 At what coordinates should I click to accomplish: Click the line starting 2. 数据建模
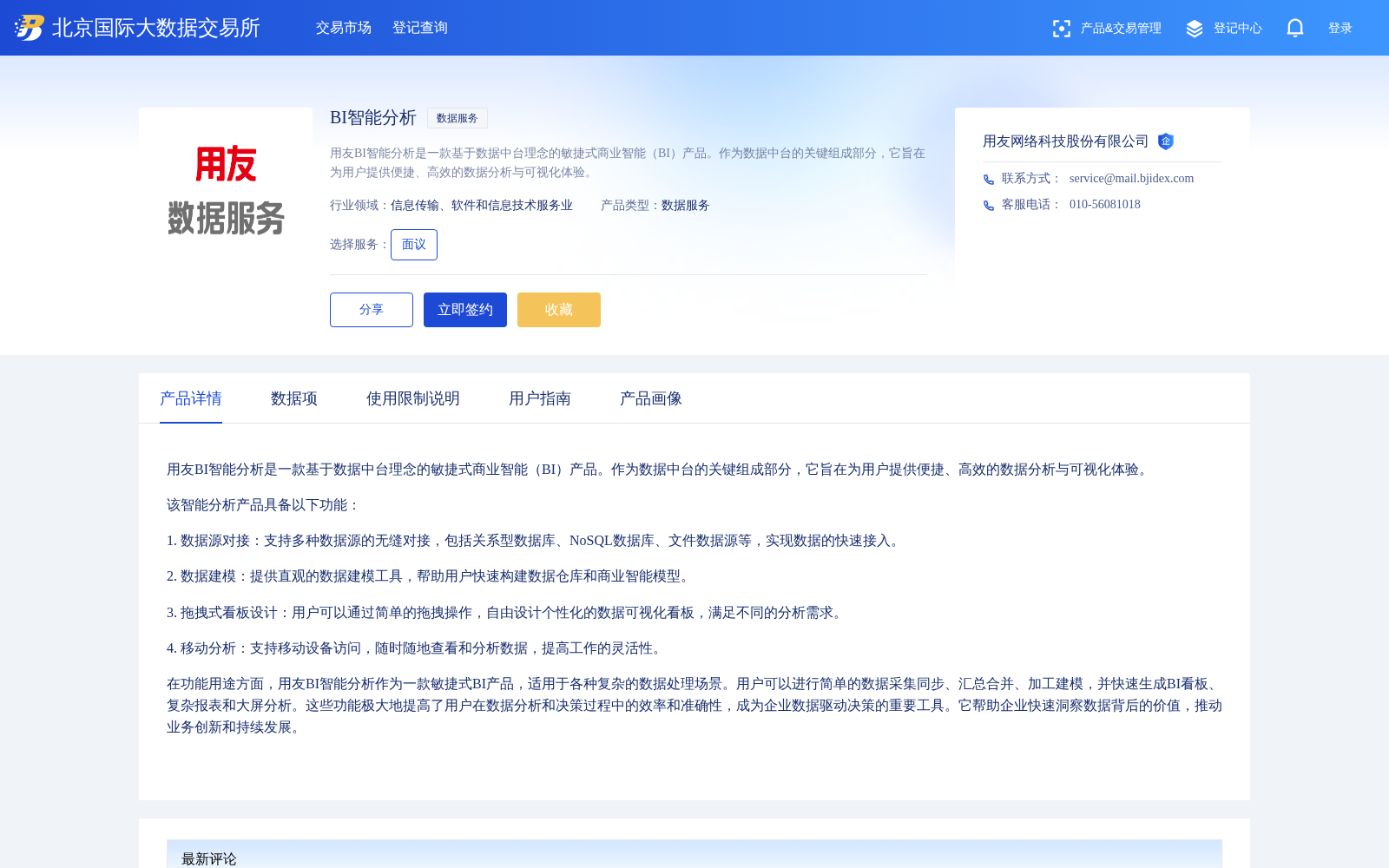coord(431,576)
